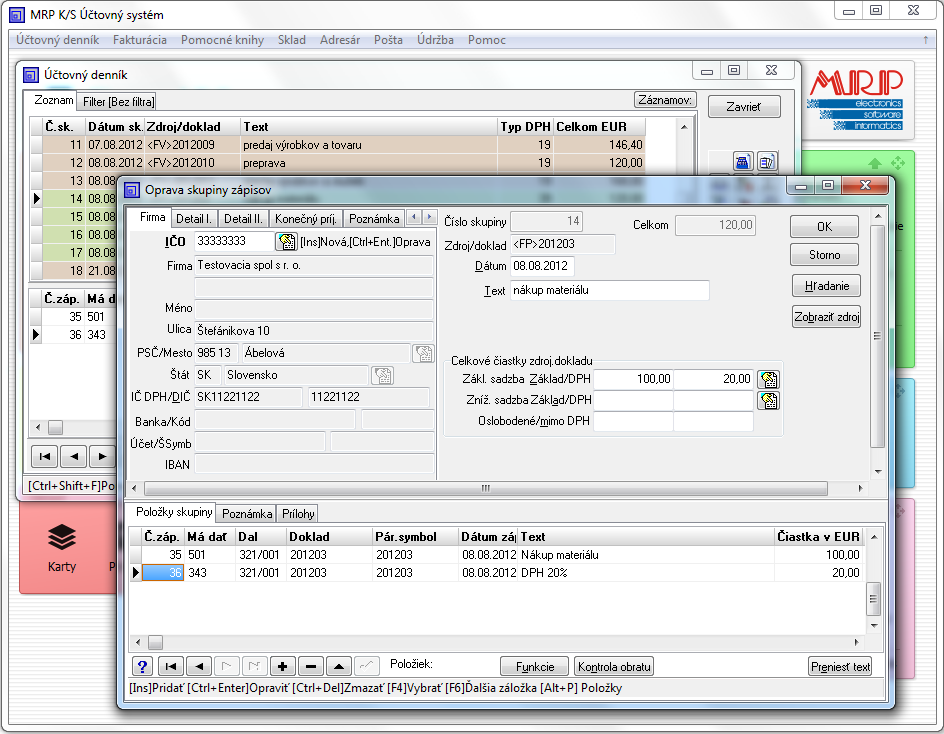Click the Karty stack icon
The width and height of the screenshot is (944, 734).
(62, 538)
